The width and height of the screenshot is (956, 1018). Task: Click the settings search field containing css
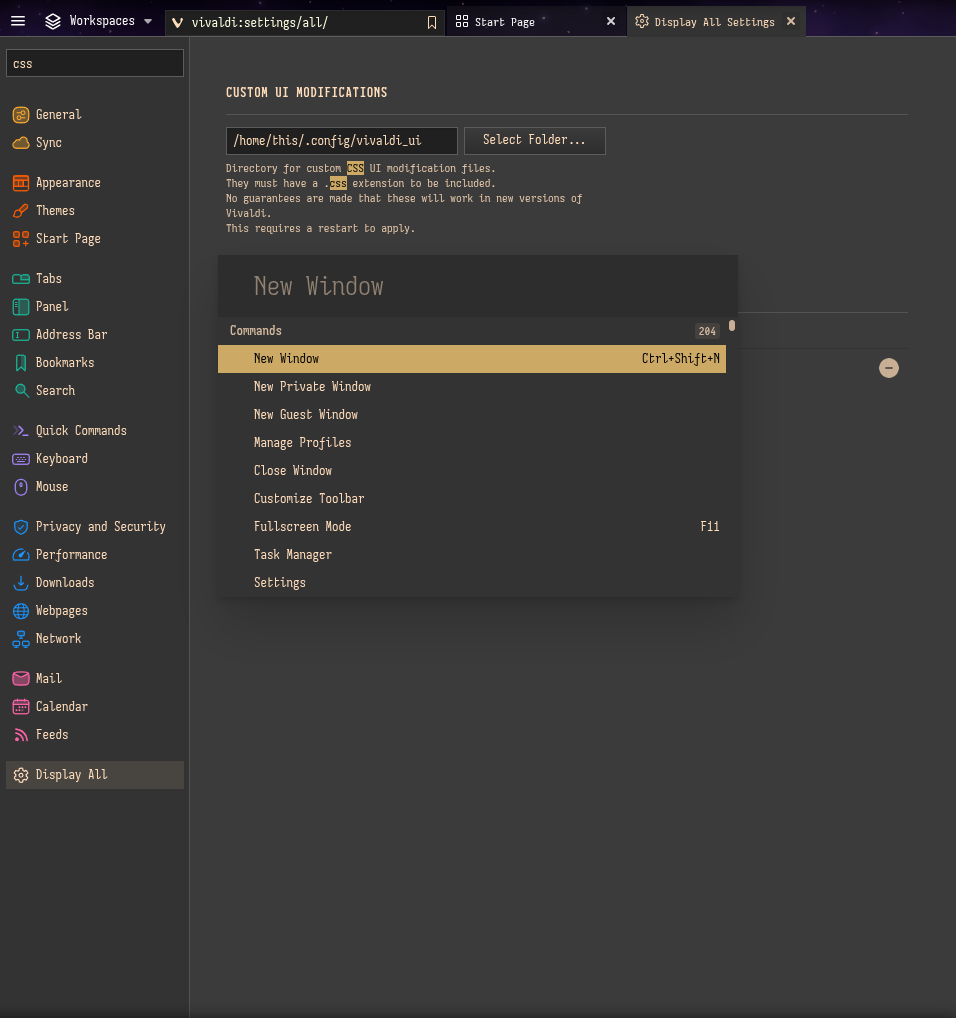click(95, 64)
